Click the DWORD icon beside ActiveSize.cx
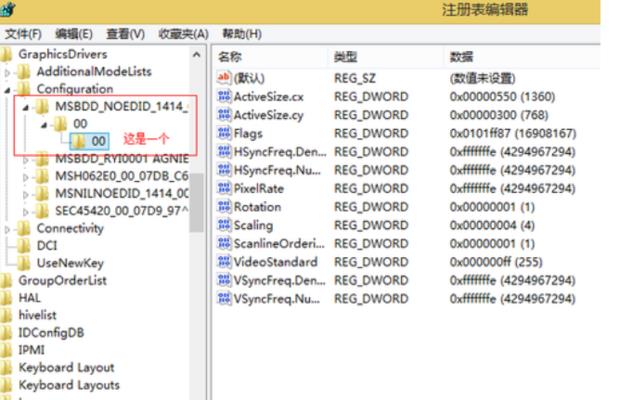Viewport: 620px width, 400px height. (x=224, y=97)
